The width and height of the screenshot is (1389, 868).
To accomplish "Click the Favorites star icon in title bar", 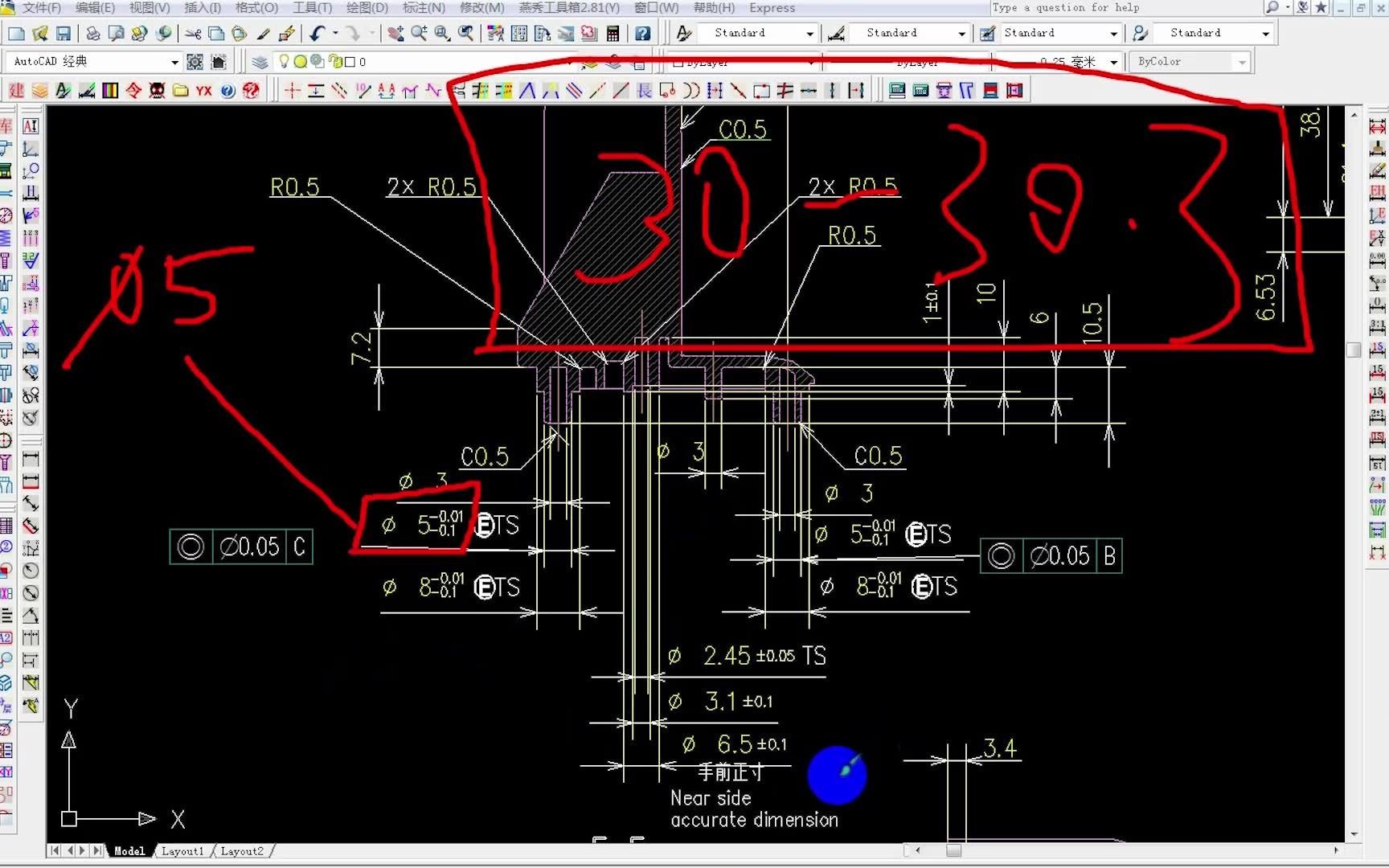I will (1321, 7).
